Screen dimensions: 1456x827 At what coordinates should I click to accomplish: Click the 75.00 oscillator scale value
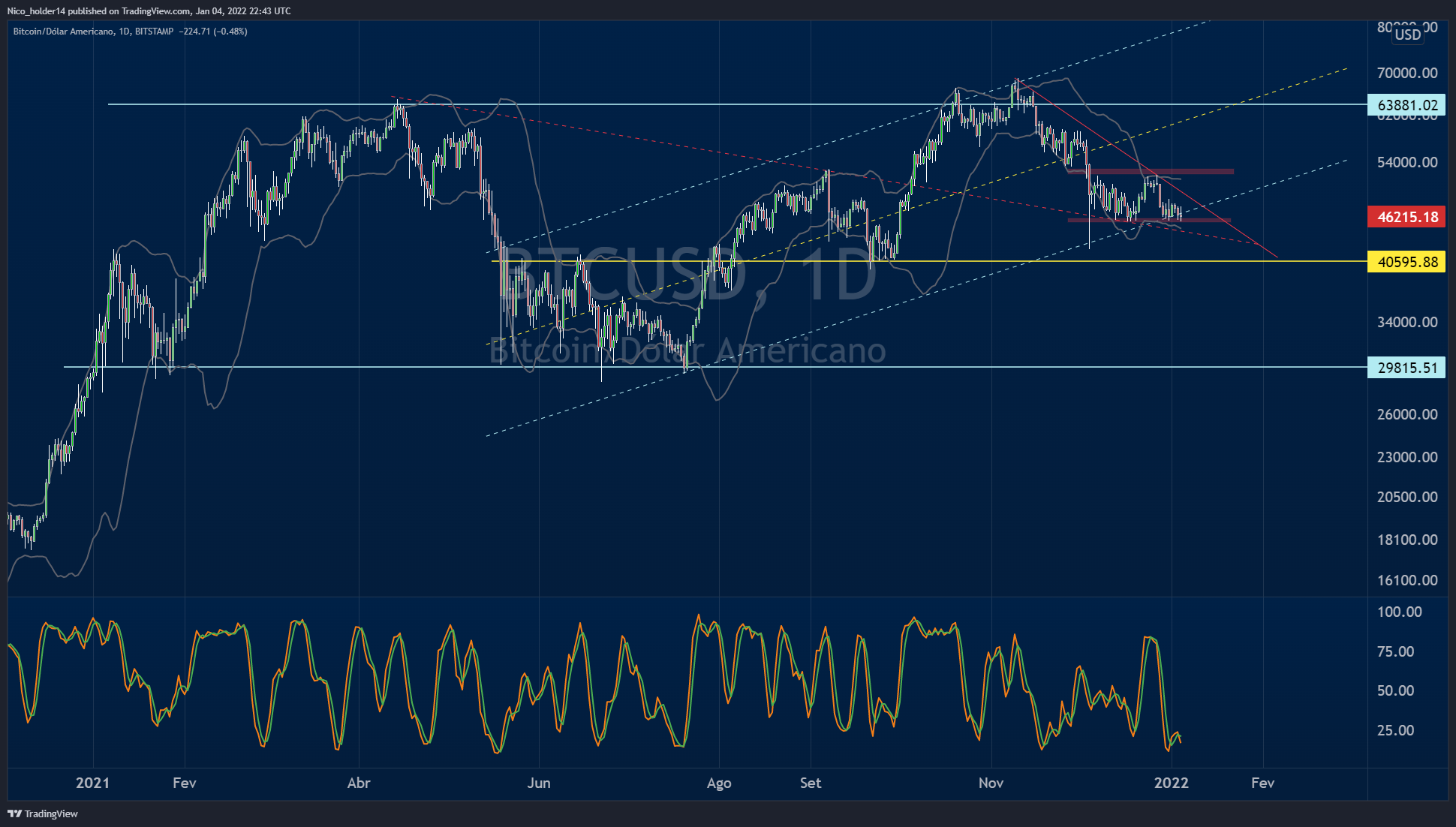[x=1395, y=651]
